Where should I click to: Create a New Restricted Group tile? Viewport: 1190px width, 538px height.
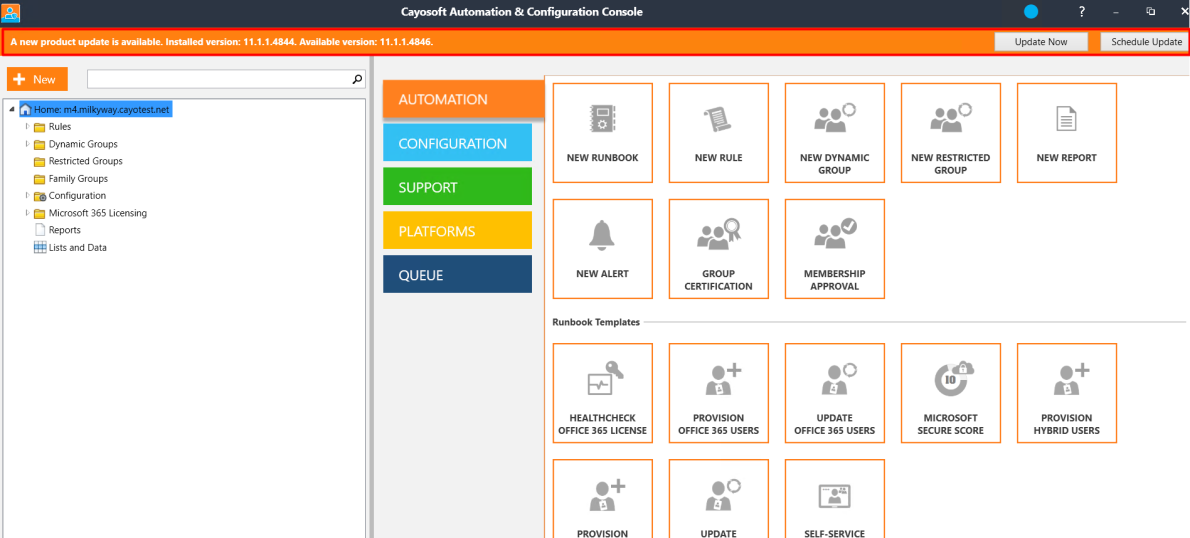point(951,133)
